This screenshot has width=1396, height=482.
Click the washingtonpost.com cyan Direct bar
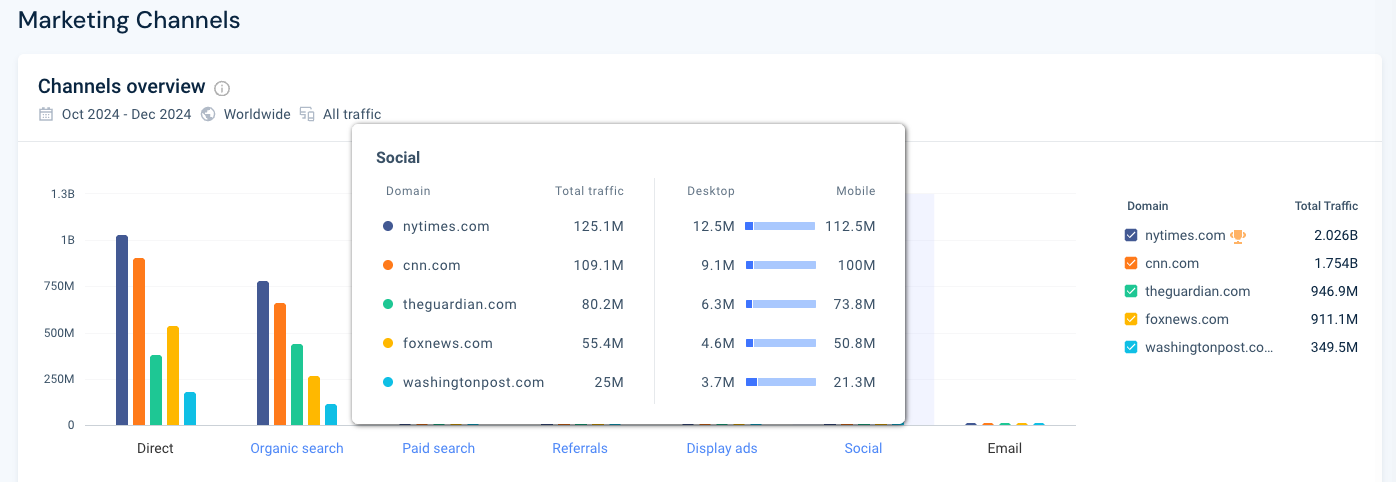point(190,408)
